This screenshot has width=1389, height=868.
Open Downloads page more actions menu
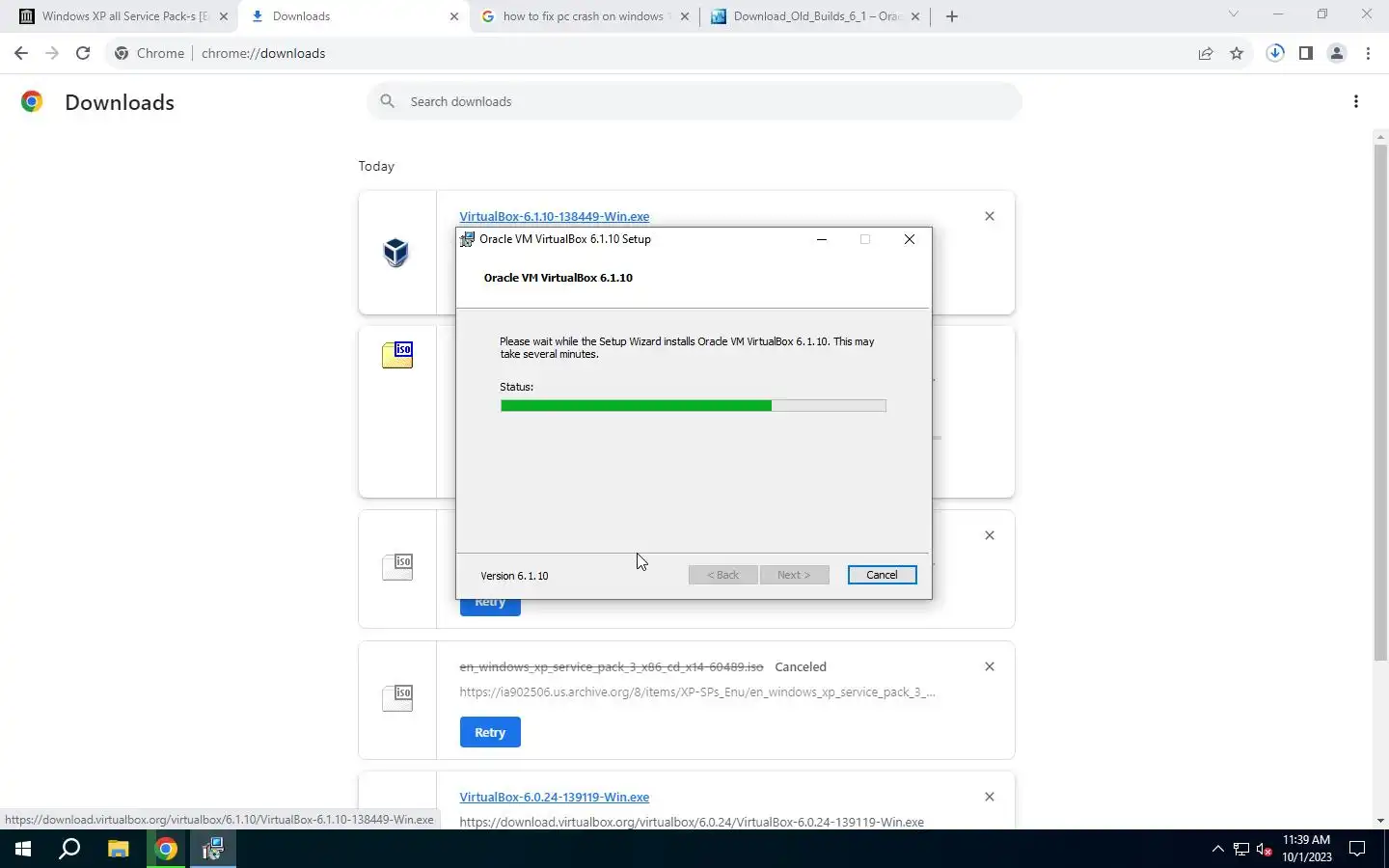(1356, 101)
